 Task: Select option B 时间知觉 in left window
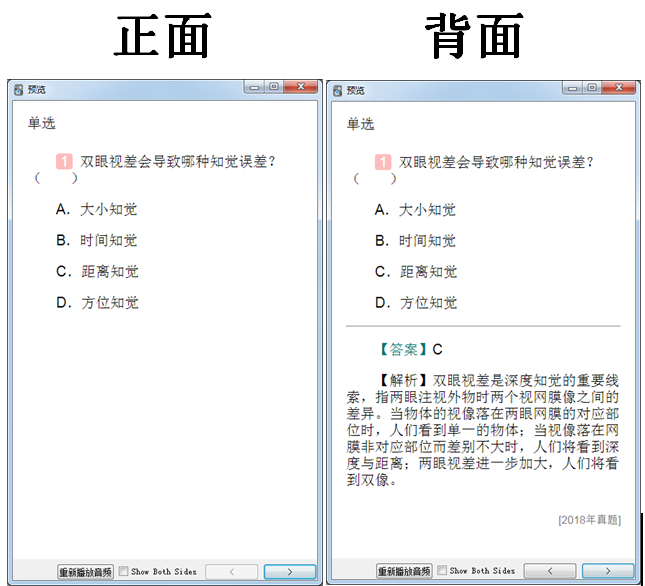tap(96, 240)
